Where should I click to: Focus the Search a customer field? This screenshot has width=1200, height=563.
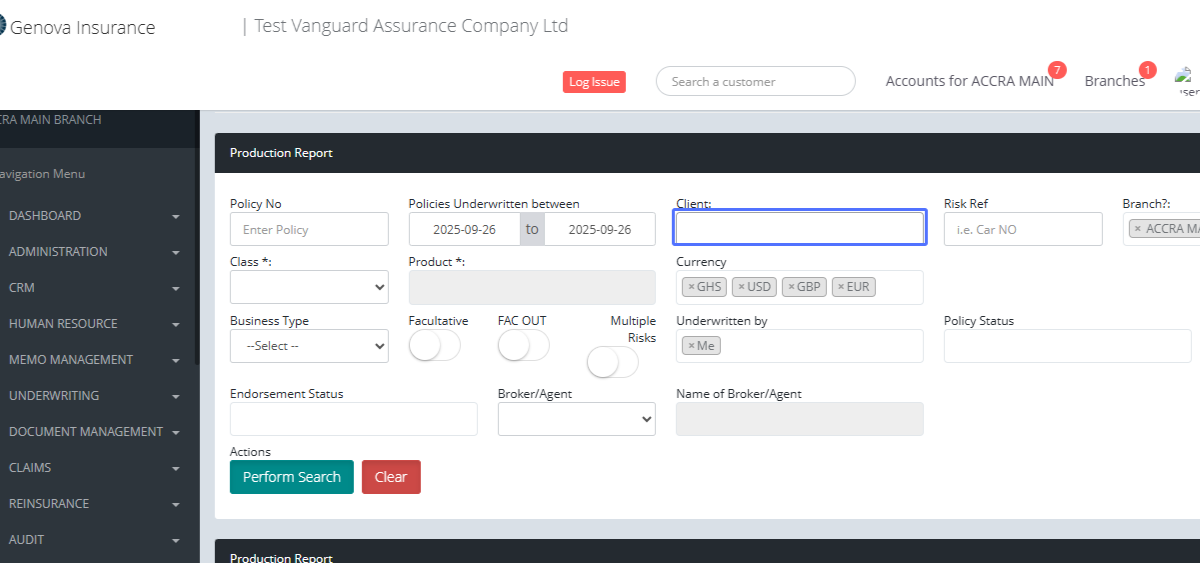click(755, 82)
